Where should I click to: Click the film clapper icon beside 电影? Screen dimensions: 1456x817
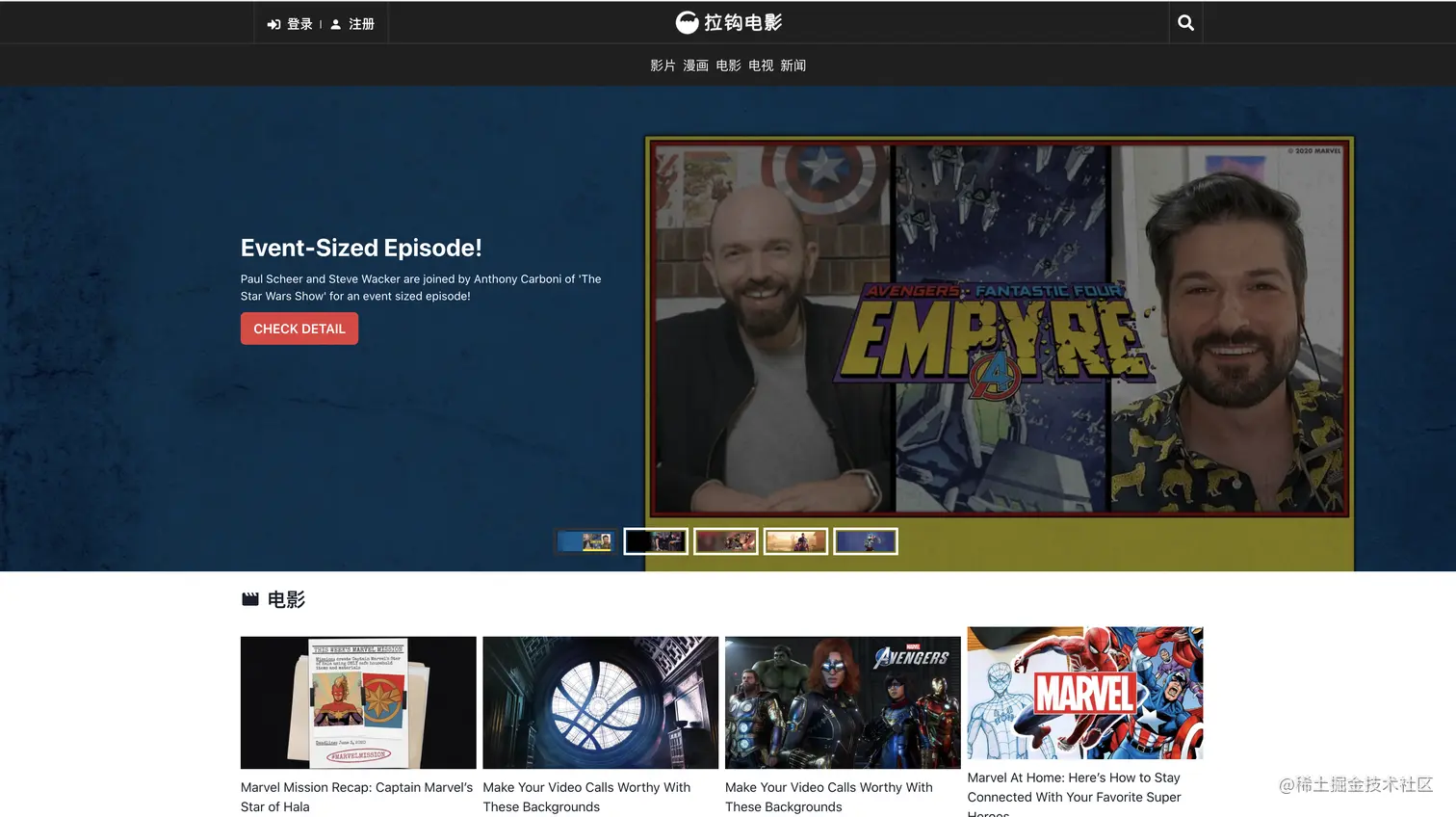point(250,599)
